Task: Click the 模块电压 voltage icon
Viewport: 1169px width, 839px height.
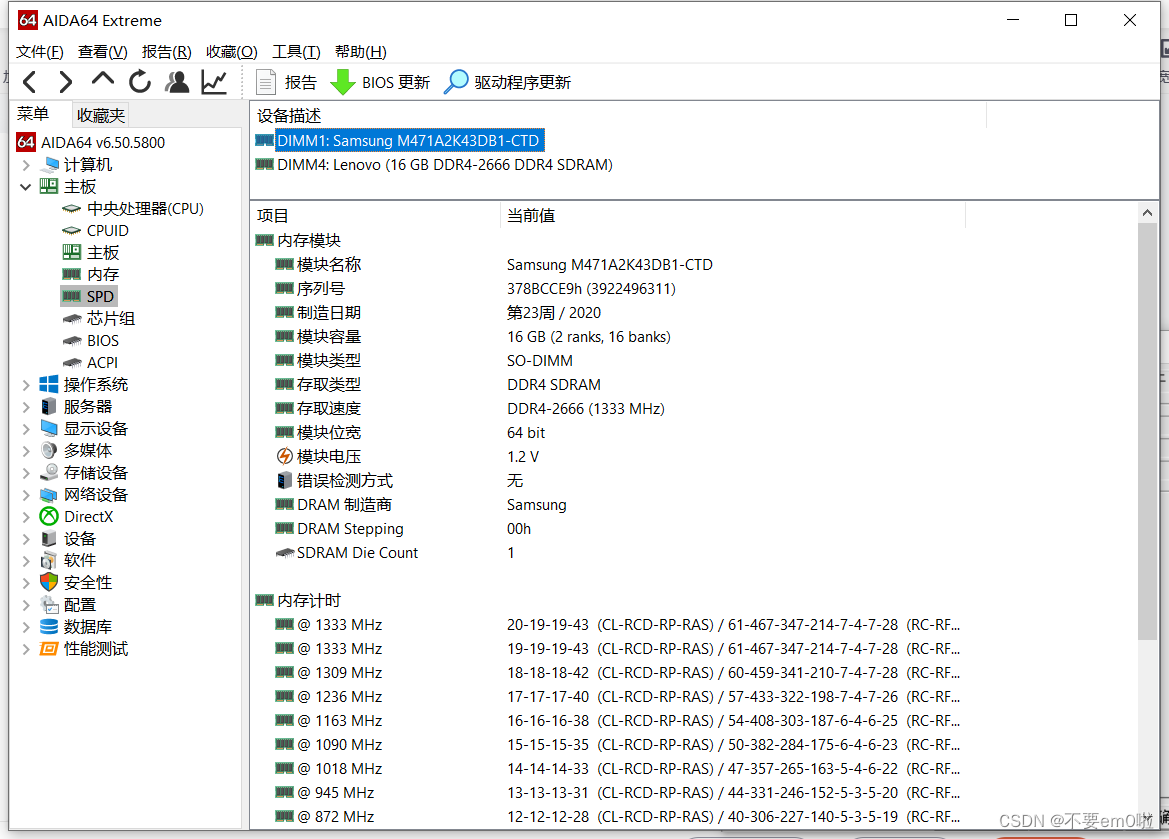Action: pos(284,456)
